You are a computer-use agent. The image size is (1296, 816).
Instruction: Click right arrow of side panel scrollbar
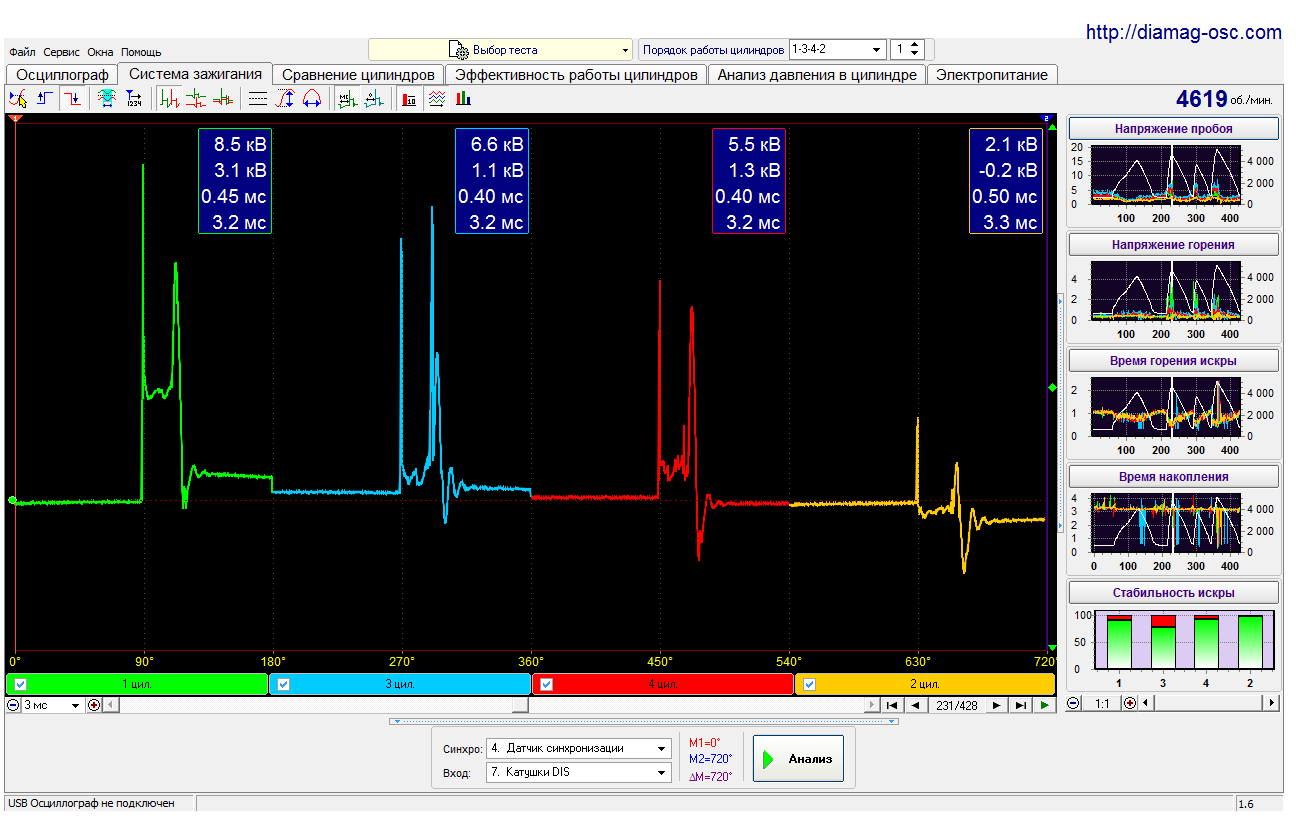tap(1271, 703)
